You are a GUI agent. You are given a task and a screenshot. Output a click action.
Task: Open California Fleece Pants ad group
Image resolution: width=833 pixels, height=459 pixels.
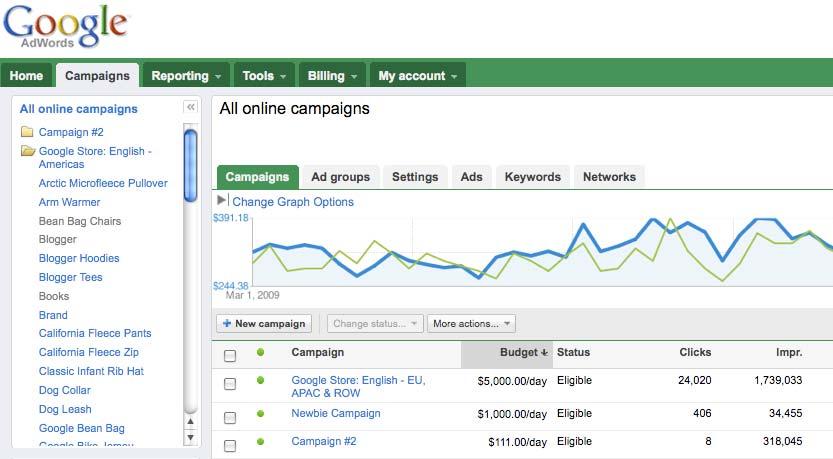point(95,333)
